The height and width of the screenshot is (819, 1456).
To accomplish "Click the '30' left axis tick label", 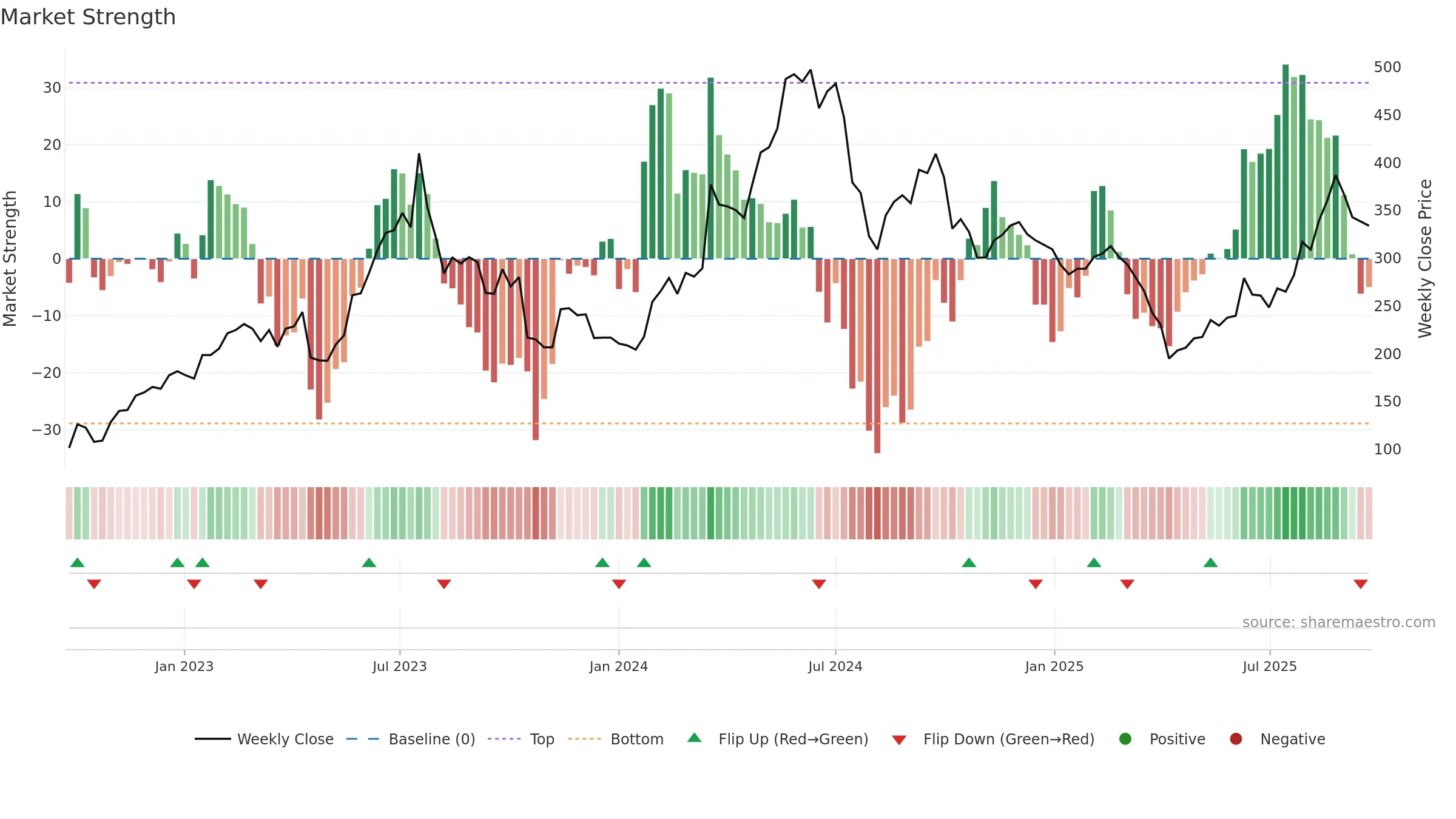I will pos(52,88).
